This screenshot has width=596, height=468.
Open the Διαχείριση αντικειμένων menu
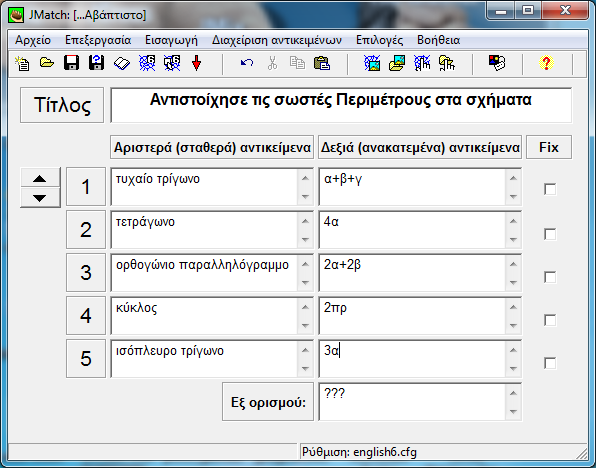(x=277, y=40)
